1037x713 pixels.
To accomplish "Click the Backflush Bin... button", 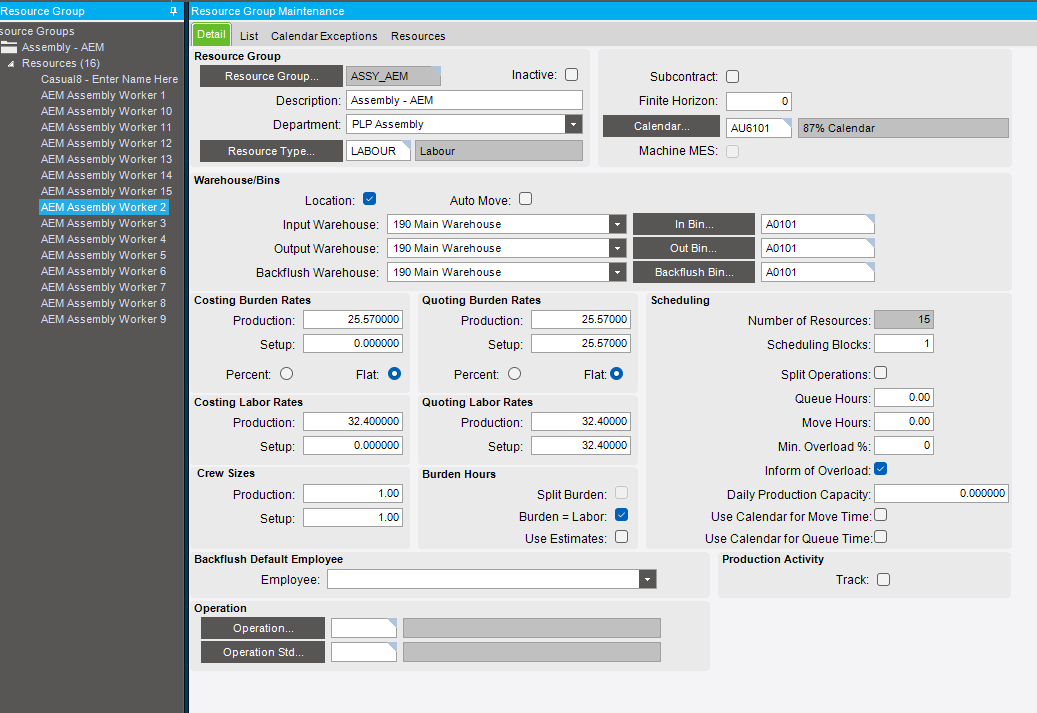I will [694, 272].
